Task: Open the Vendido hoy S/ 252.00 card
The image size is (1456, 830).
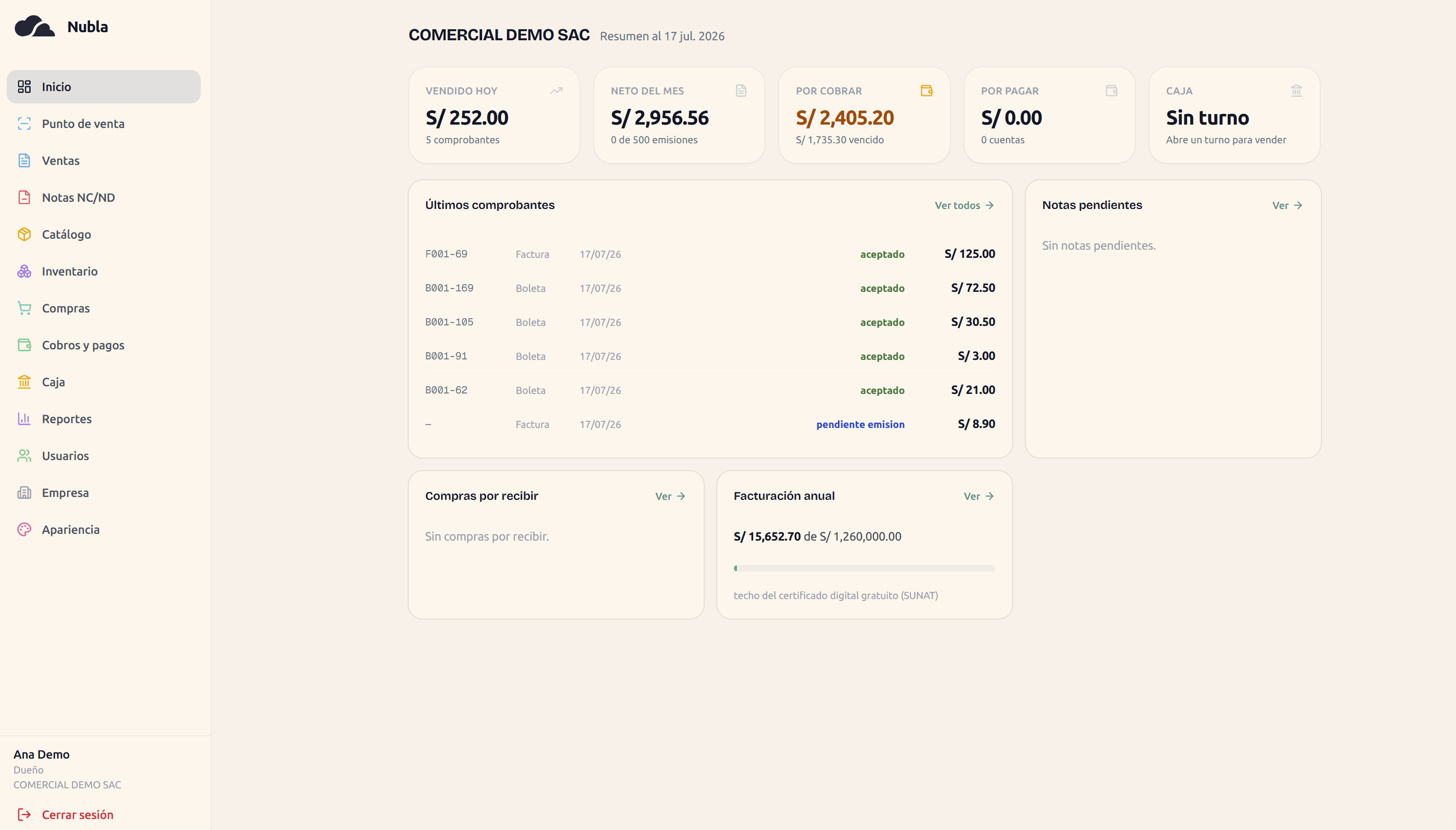Action: pyautogui.click(x=494, y=115)
